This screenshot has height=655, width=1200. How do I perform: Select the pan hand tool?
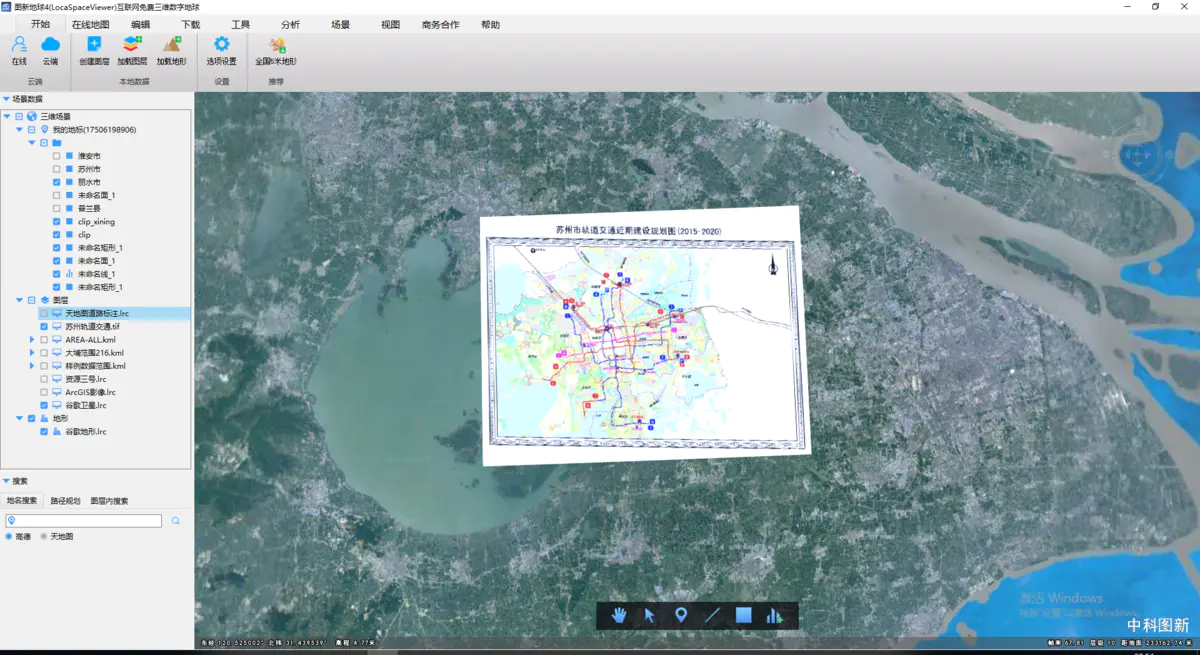point(619,616)
